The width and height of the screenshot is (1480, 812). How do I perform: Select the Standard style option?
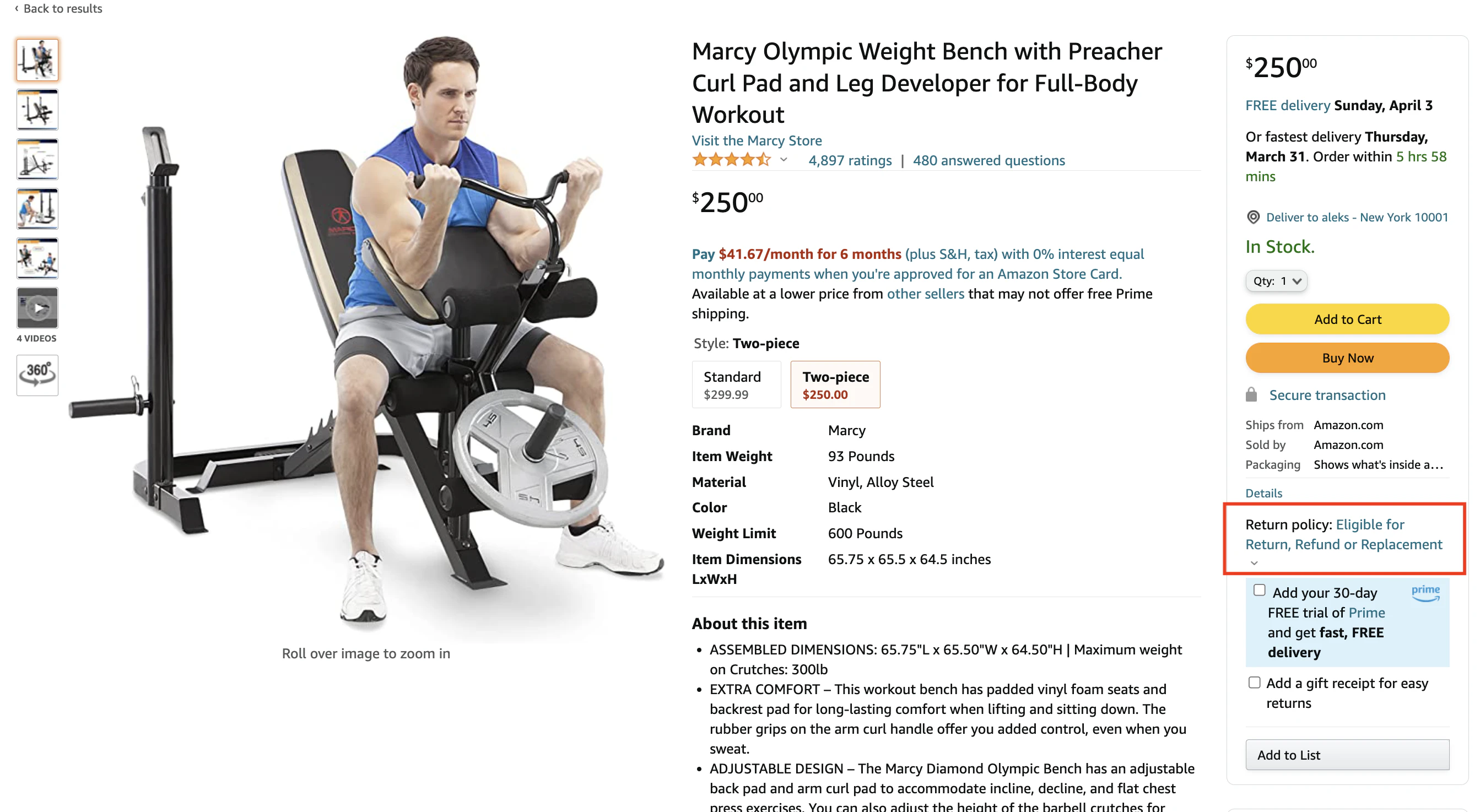tap(736, 384)
